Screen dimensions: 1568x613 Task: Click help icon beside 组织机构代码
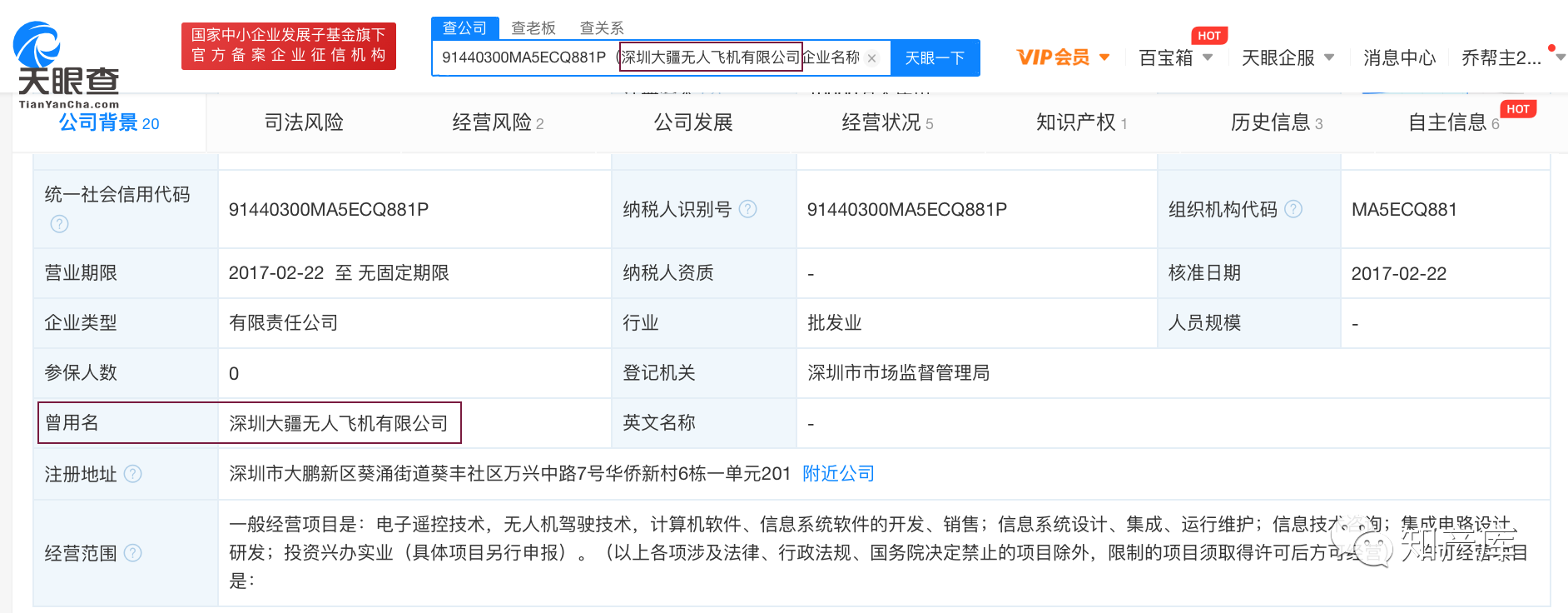(1293, 209)
